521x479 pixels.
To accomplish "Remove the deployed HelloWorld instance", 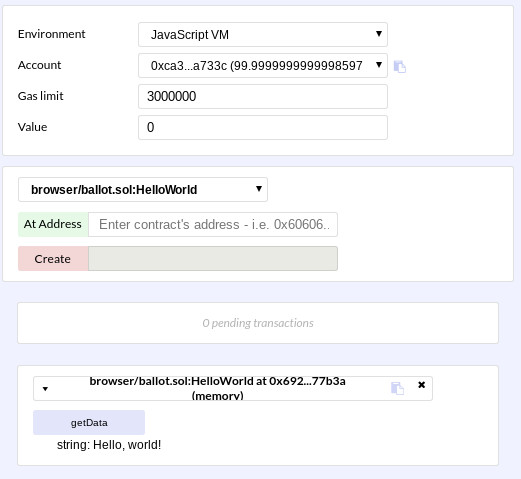I will (421, 385).
